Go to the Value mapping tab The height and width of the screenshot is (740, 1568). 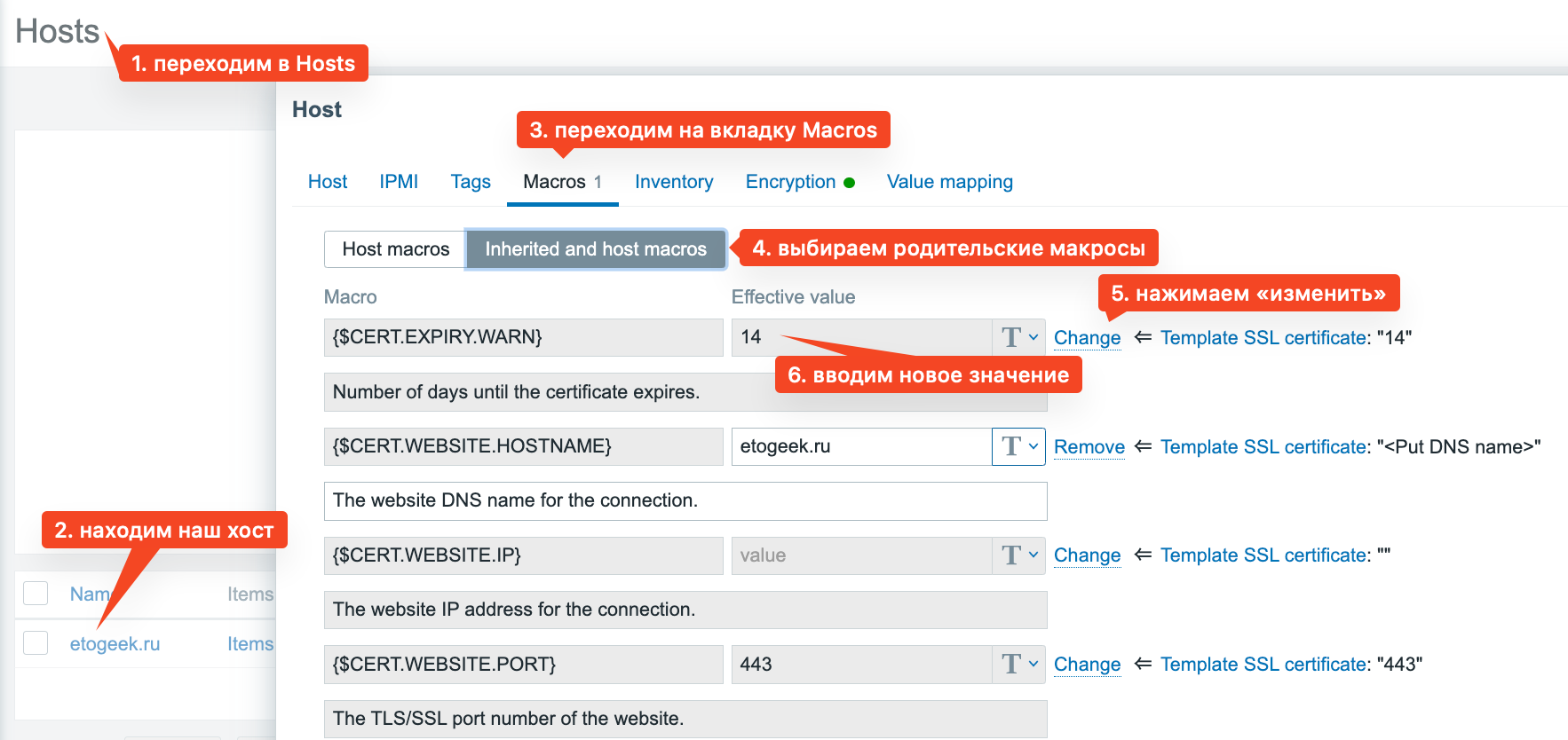[x=949, y=182]
